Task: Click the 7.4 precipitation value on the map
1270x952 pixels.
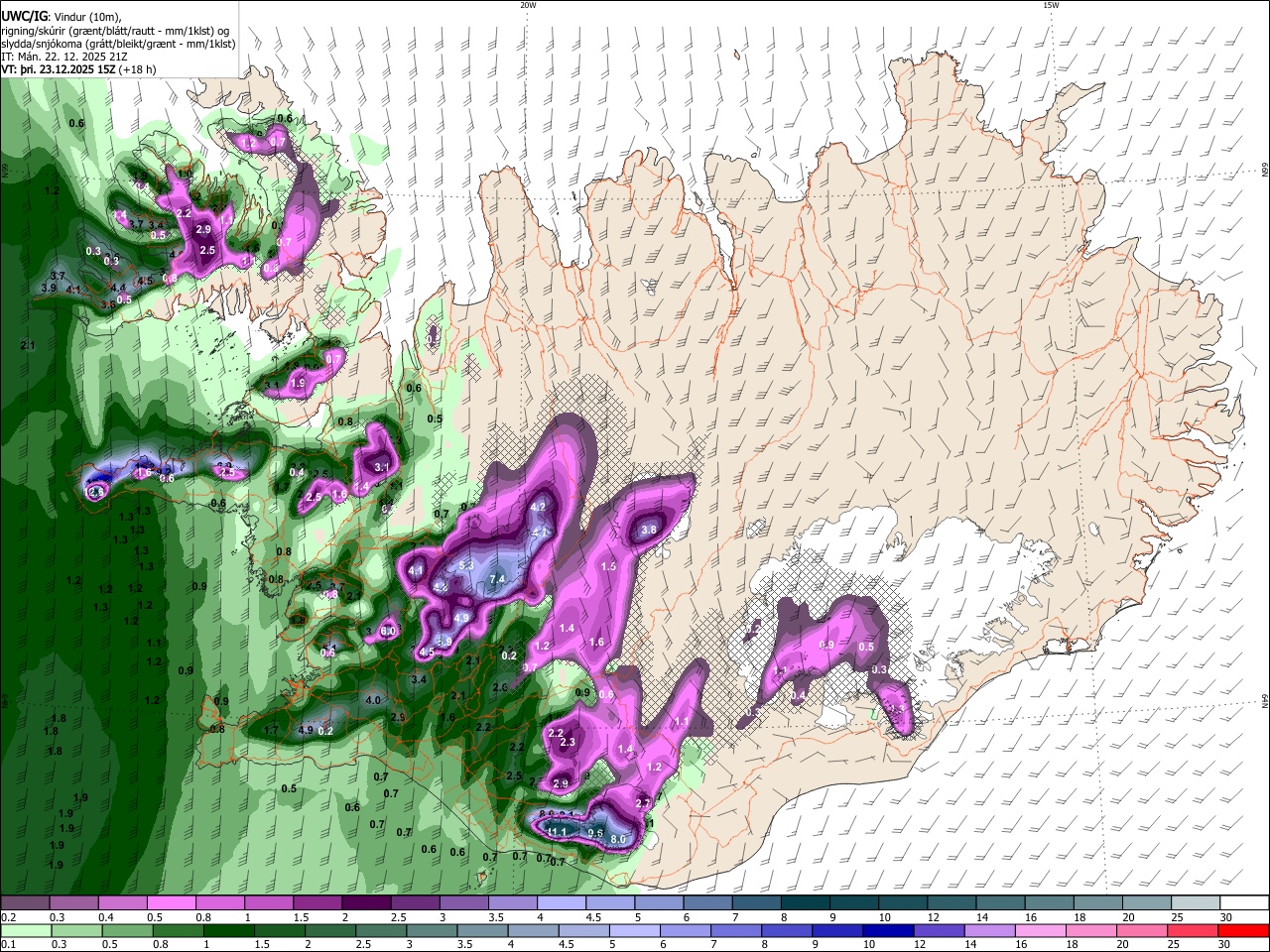Action: point(498,579)
